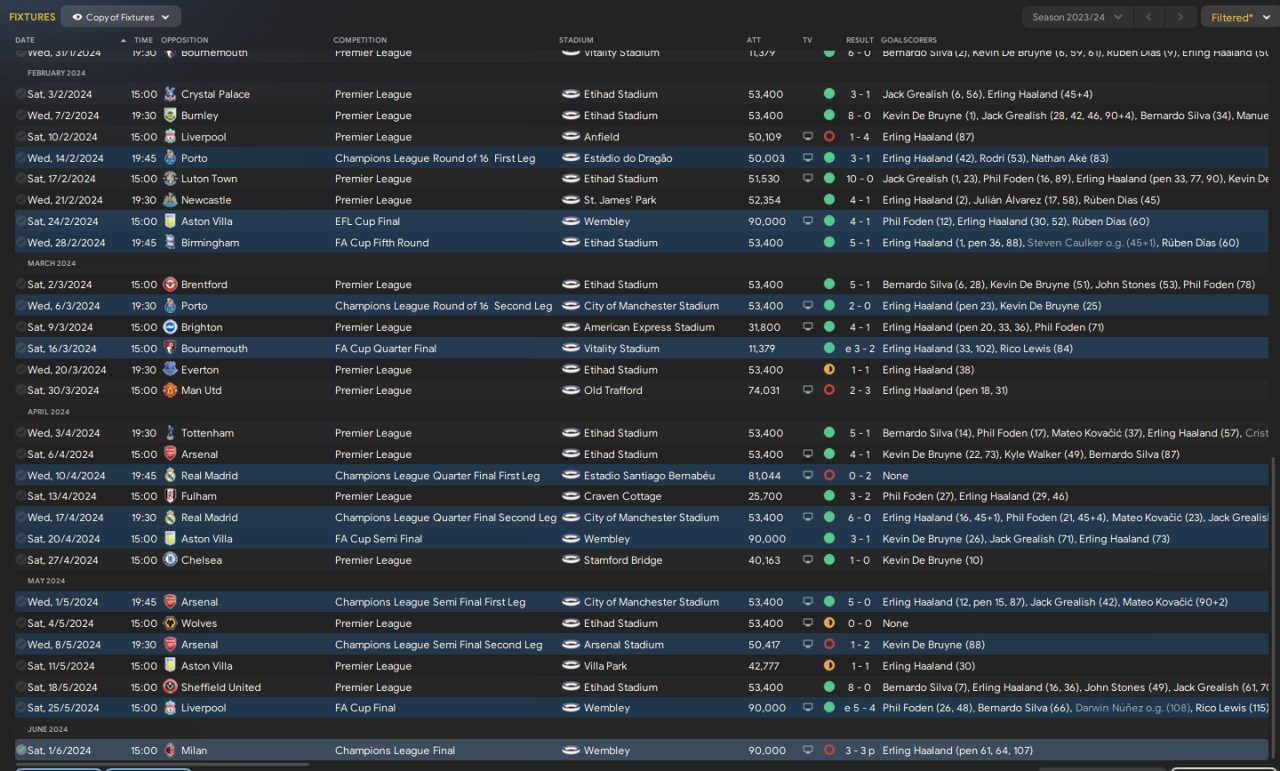This screenshot has height=771, width=1280.
Task: Click the Real Madrid badge in the 10/4/2024 row
Action: coord(170,475)
